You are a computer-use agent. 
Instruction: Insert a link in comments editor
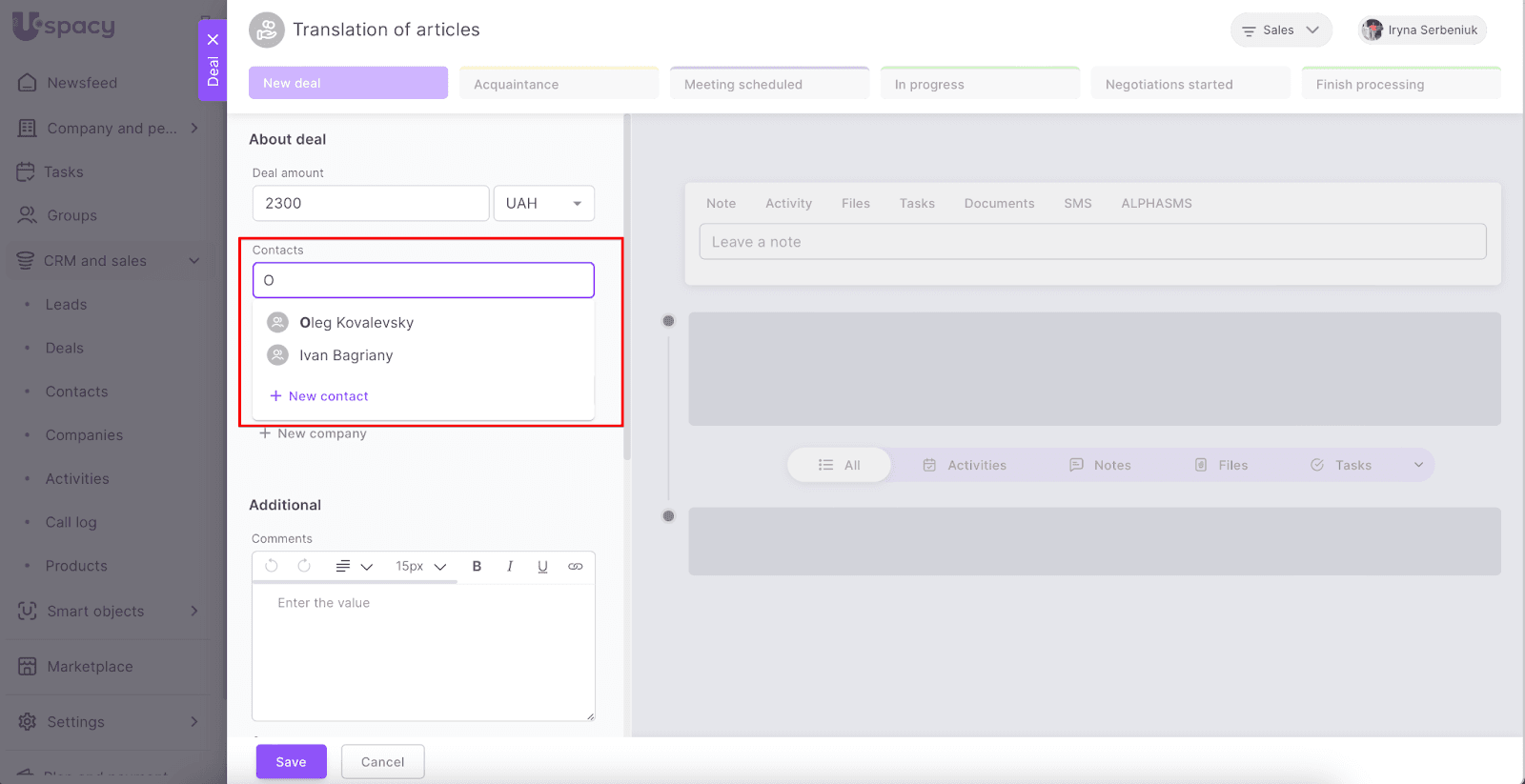coord(575,566)
